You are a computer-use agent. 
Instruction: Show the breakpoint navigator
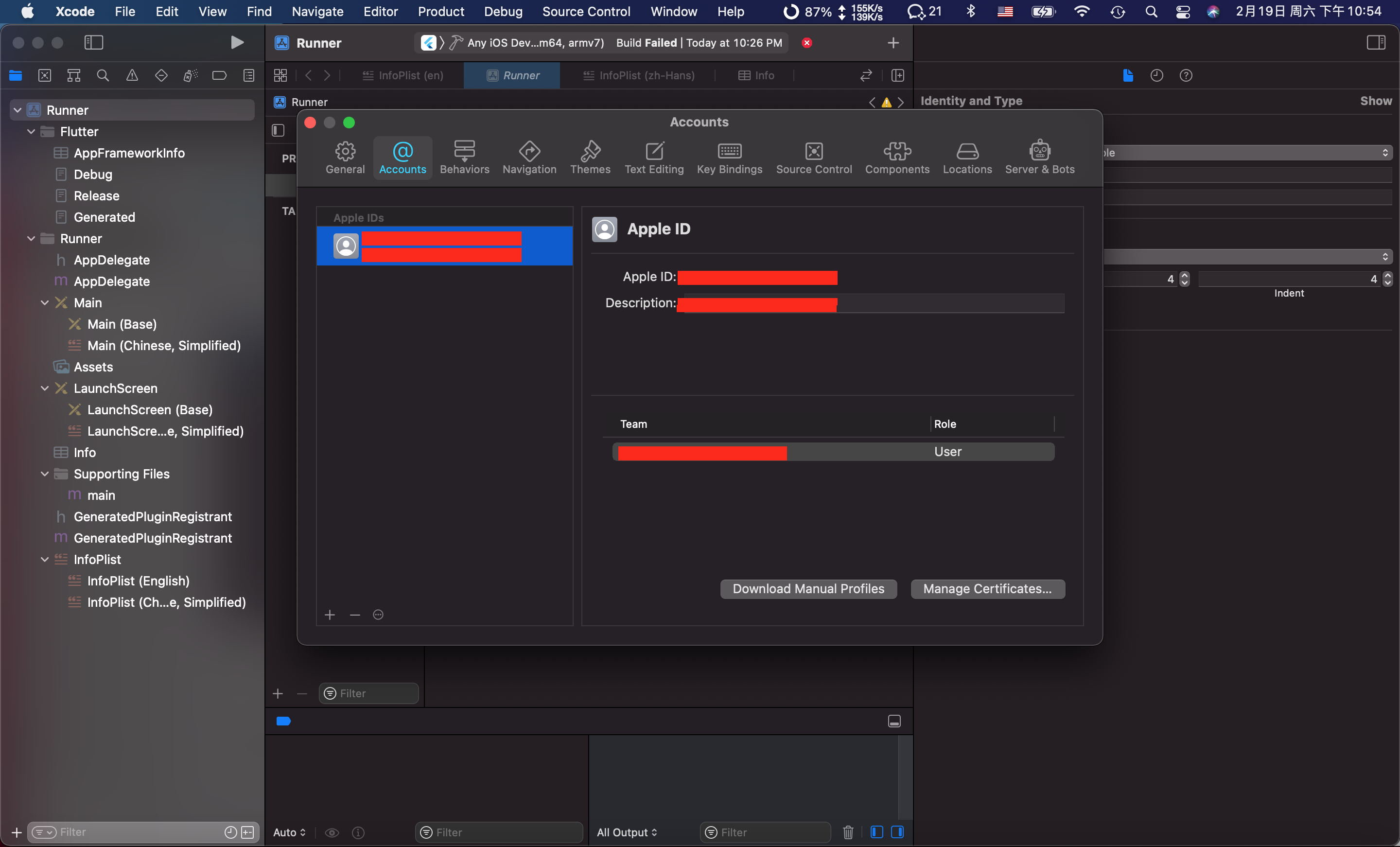pos(219,75)
